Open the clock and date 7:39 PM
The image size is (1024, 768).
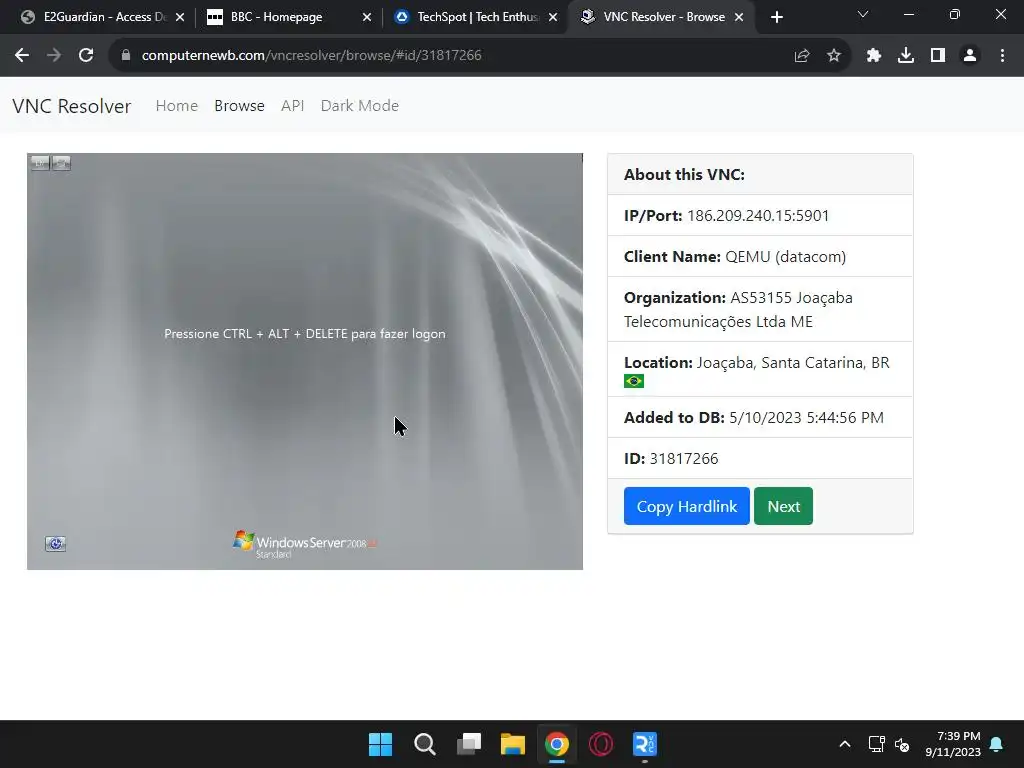click(x=953, y=744)
